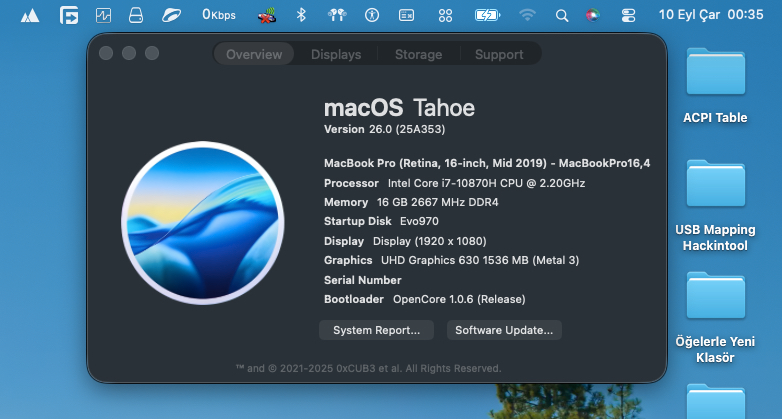Click the Version 26.0 (25A353) text
This screenshot has height=419, width=782.
click(385, 129)
